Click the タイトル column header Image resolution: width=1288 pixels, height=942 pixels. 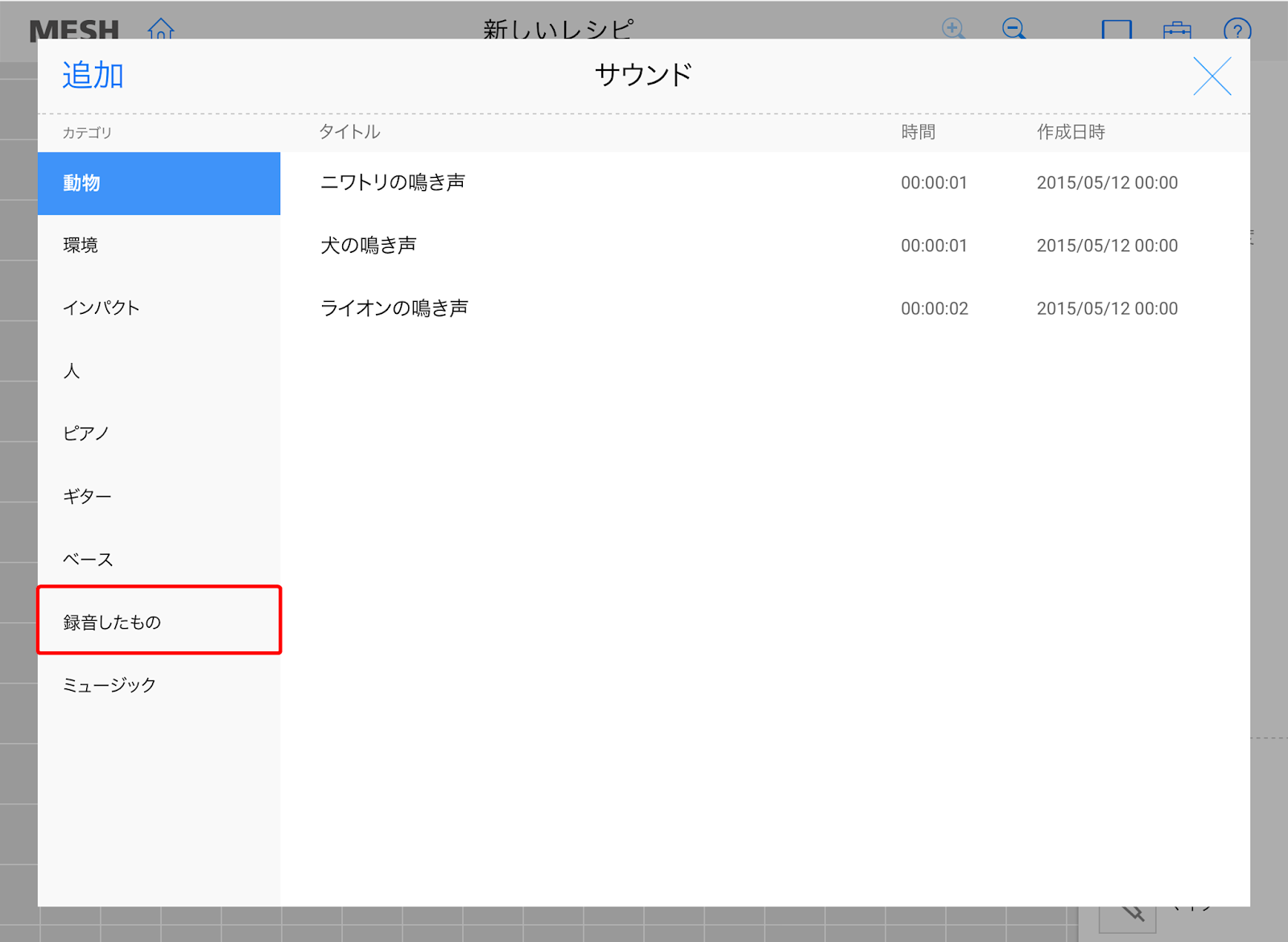pyautogui.click(x=349, y=132)
